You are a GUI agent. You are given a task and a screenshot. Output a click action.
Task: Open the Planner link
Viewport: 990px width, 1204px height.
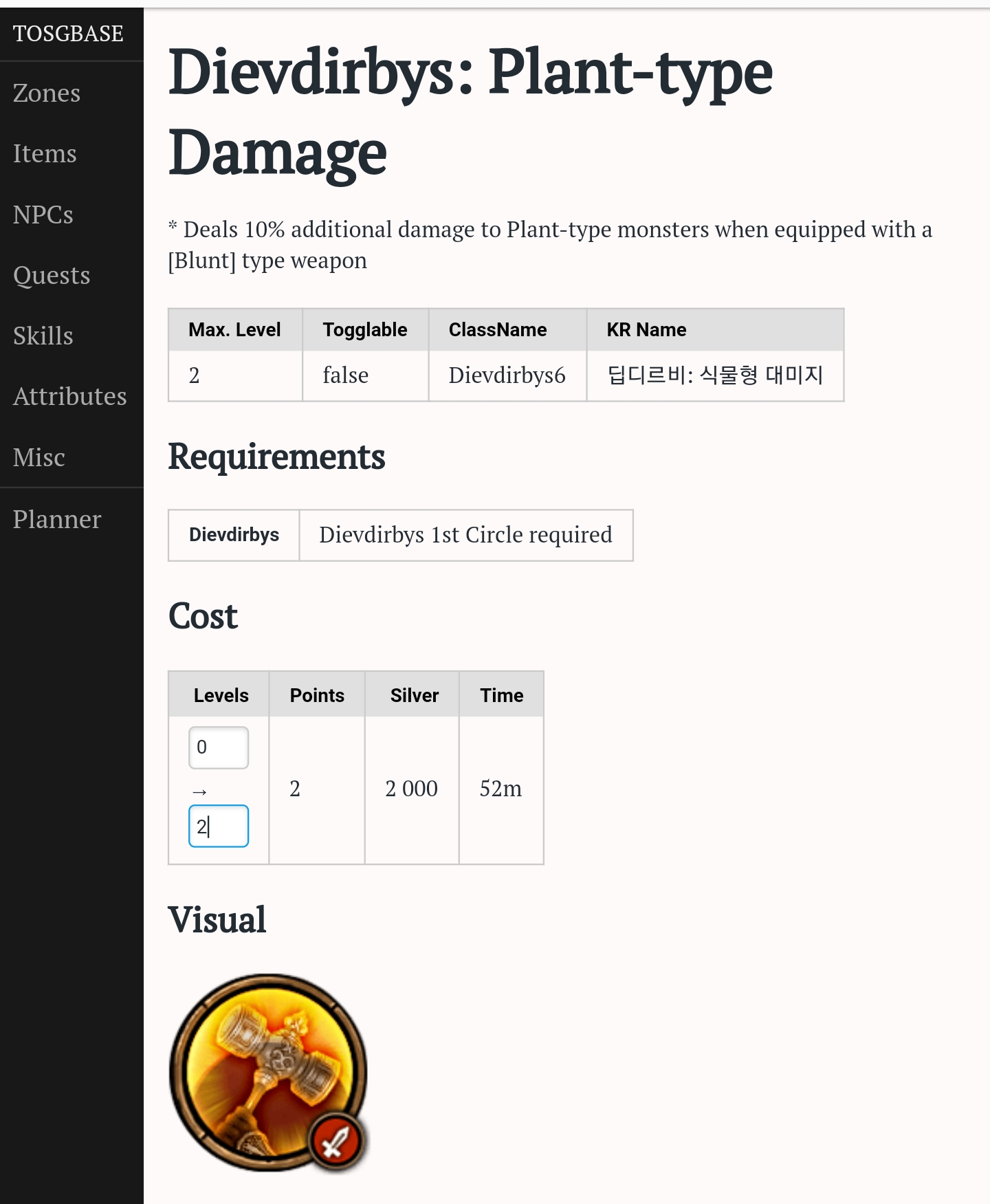[x=57, y=519]
